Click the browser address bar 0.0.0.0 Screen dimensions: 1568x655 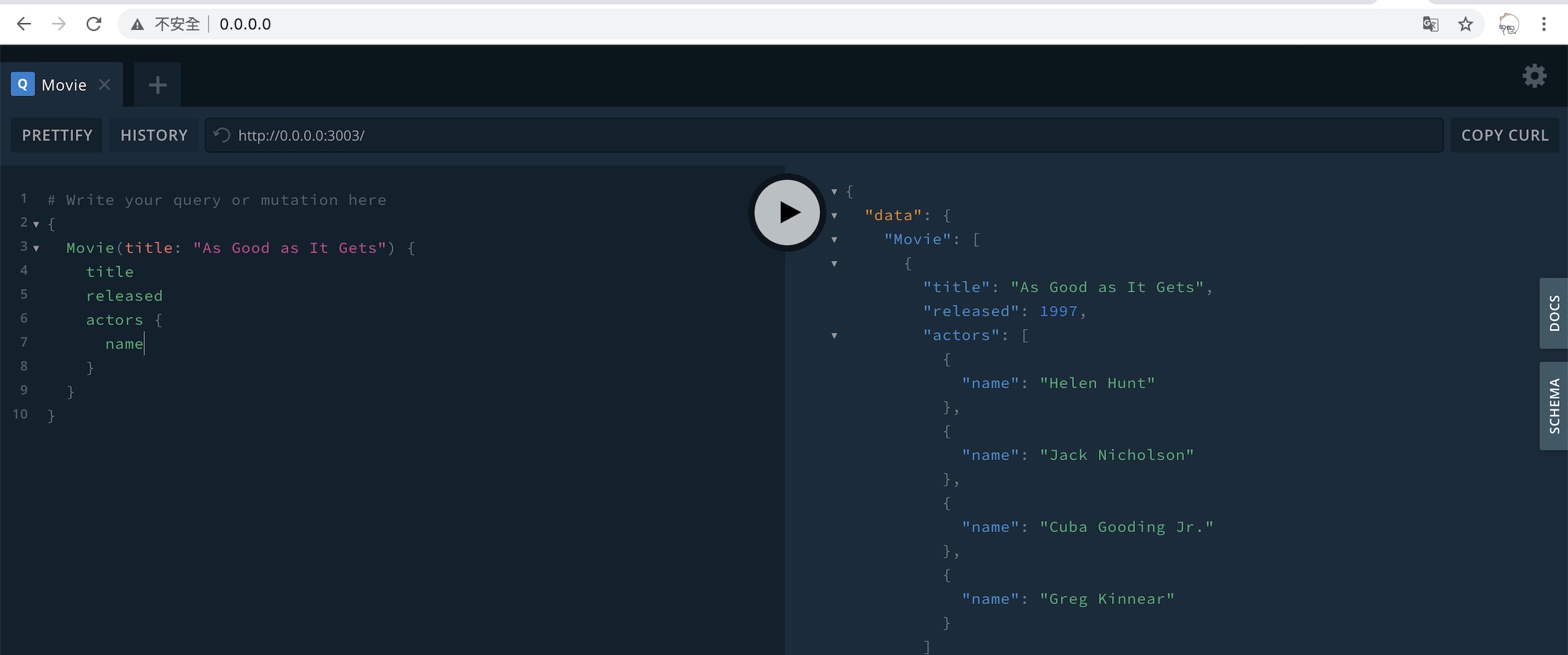[245, 24]
